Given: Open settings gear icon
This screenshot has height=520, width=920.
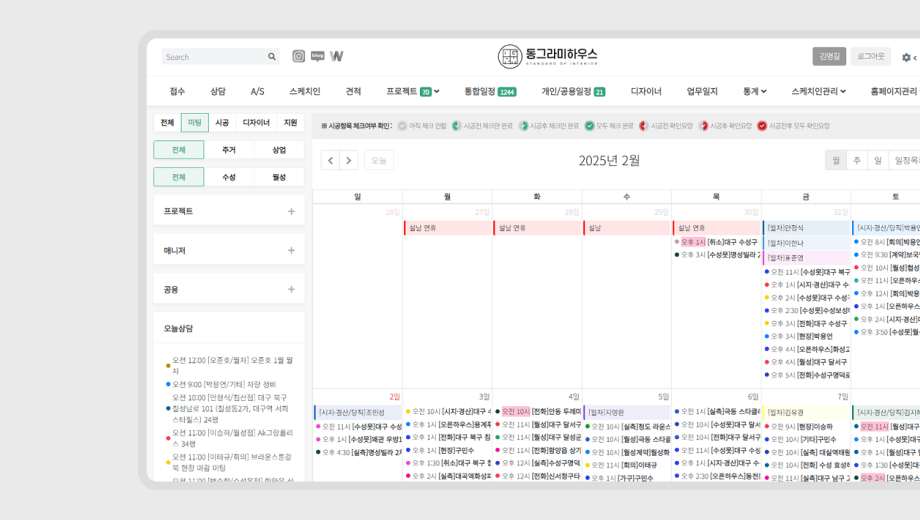Looking at the screenshot, I should click(907, 58).
